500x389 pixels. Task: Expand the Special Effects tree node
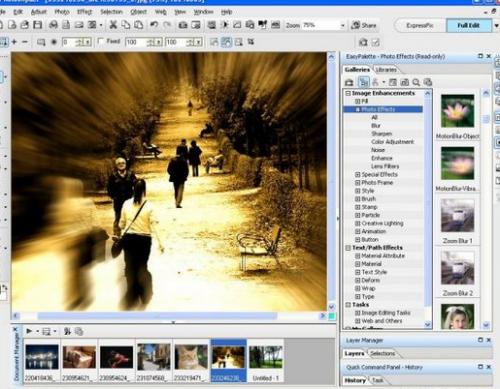[x=358, y=175]
